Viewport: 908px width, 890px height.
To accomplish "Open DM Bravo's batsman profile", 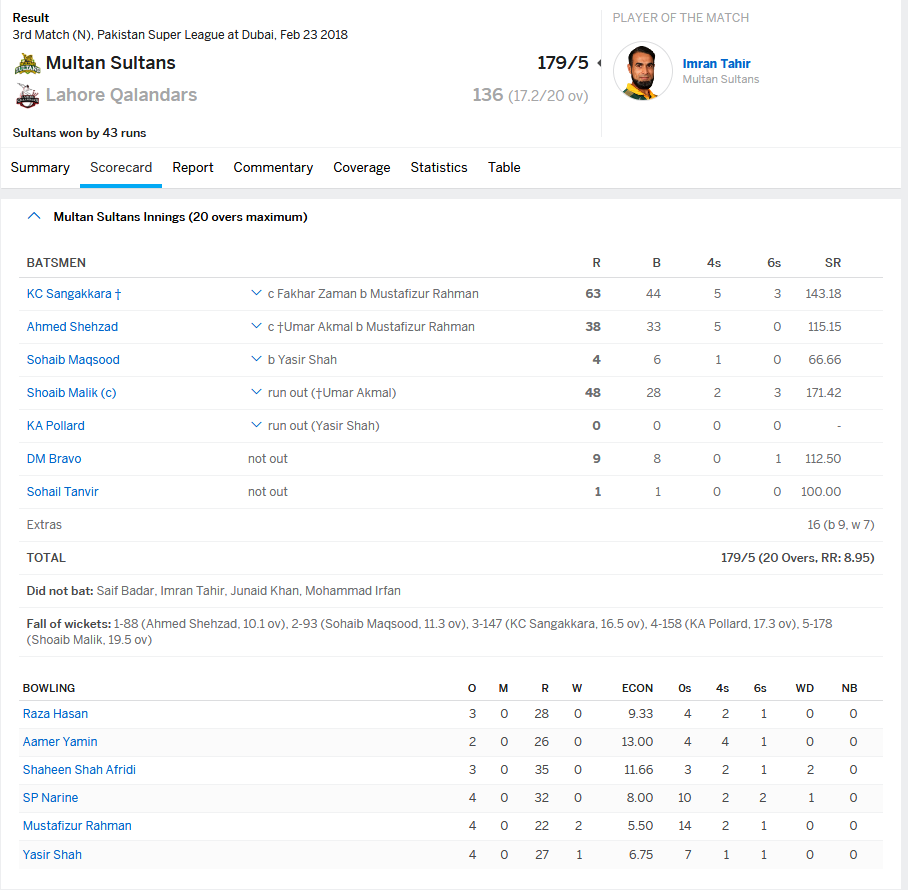I will click(54, 459).
